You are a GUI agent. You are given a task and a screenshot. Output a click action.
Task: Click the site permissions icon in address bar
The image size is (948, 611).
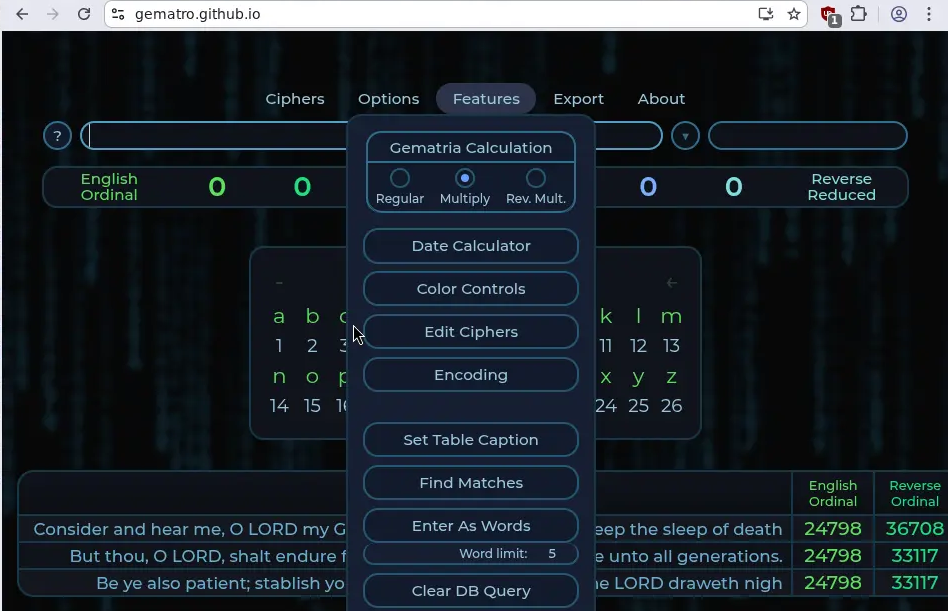tap(120, 14)
